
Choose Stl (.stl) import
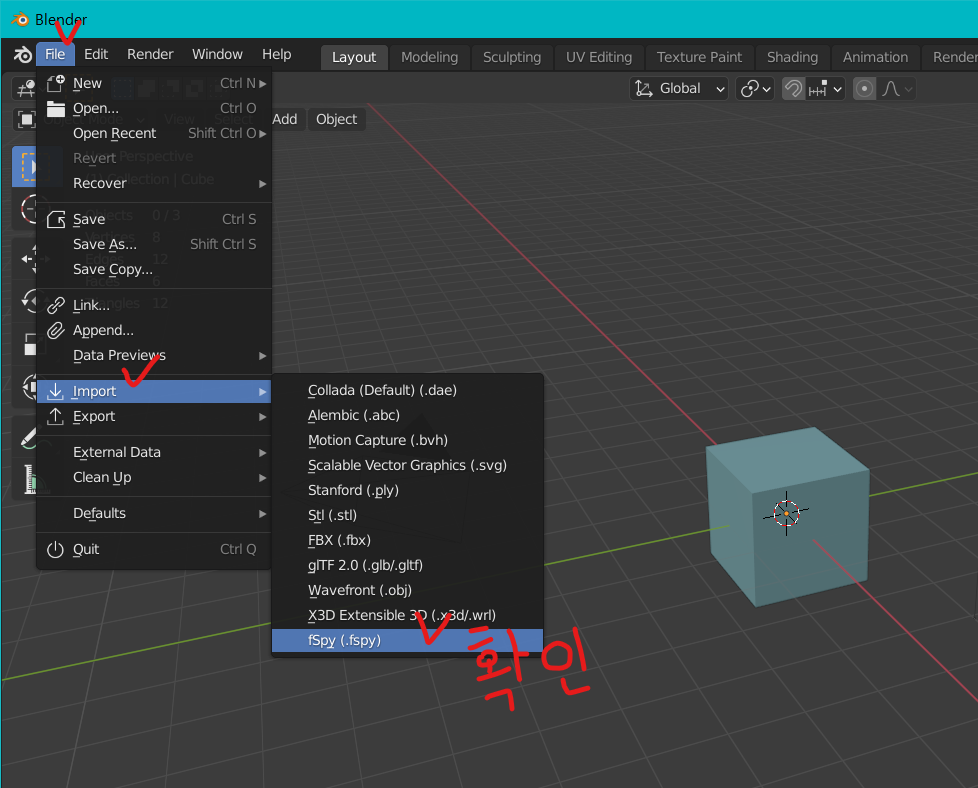pos(407,515)
